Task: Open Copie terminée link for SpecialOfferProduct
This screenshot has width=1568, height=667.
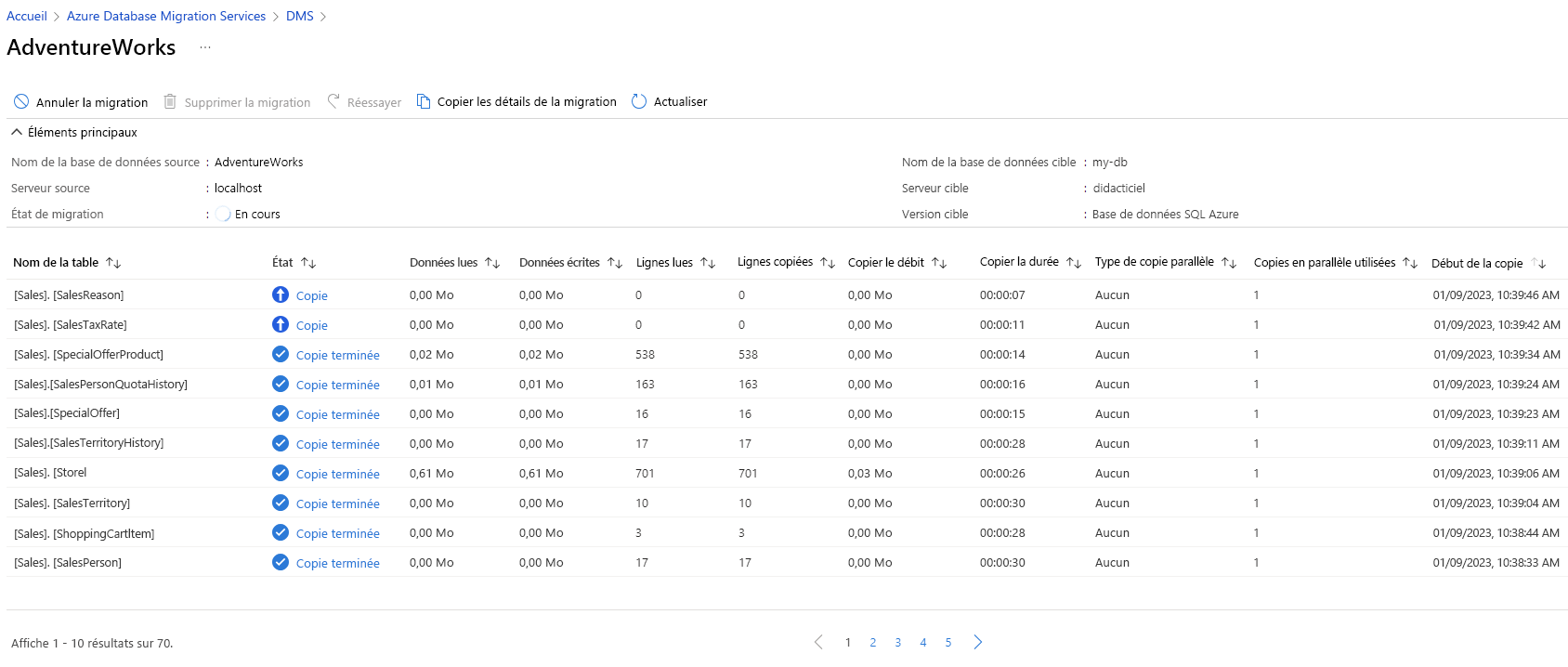Action: (338, 355)
